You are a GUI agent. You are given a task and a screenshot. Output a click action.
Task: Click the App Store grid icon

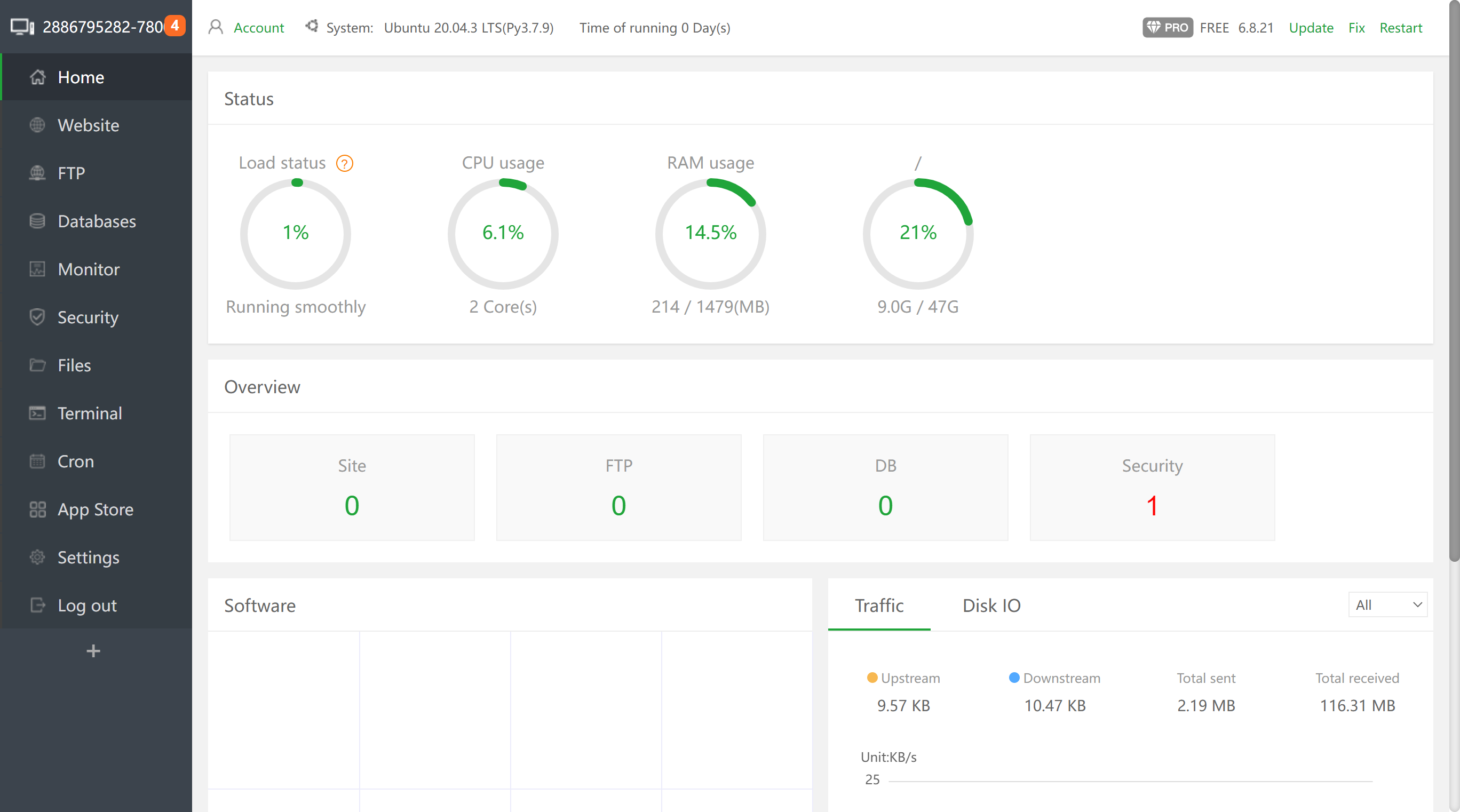click(37, 510)
